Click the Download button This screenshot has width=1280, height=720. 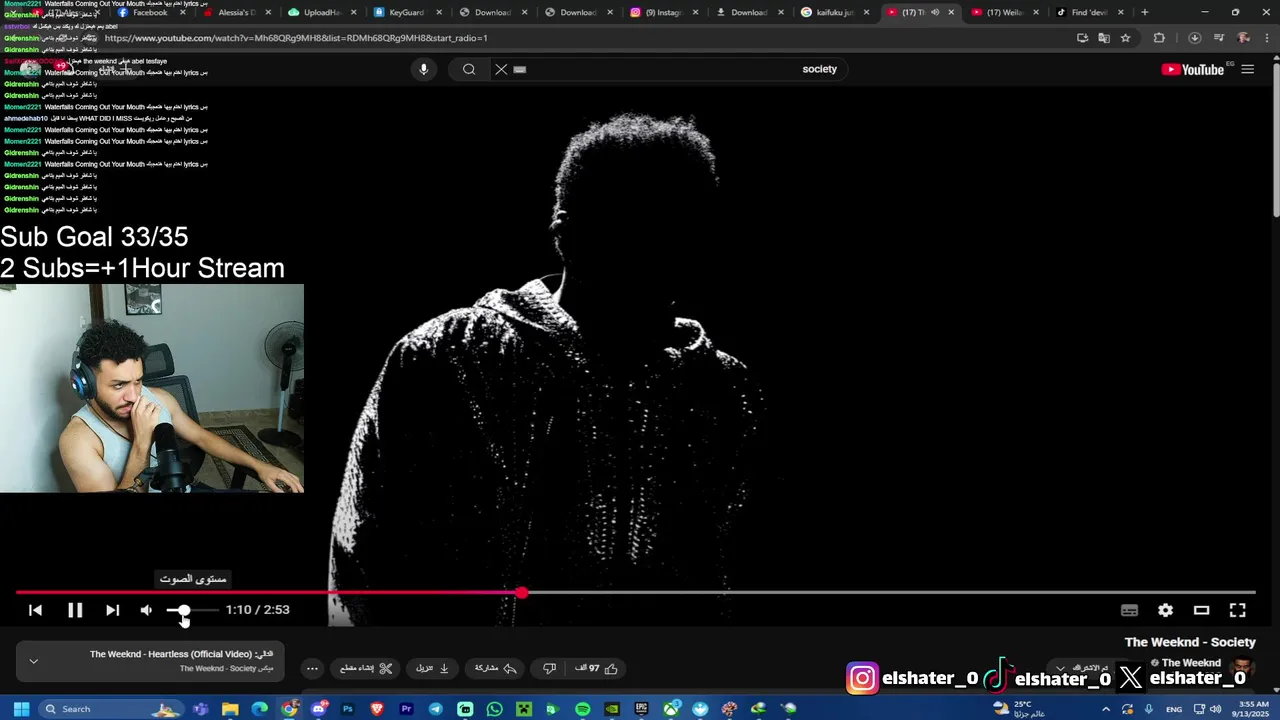click(432, 668)
